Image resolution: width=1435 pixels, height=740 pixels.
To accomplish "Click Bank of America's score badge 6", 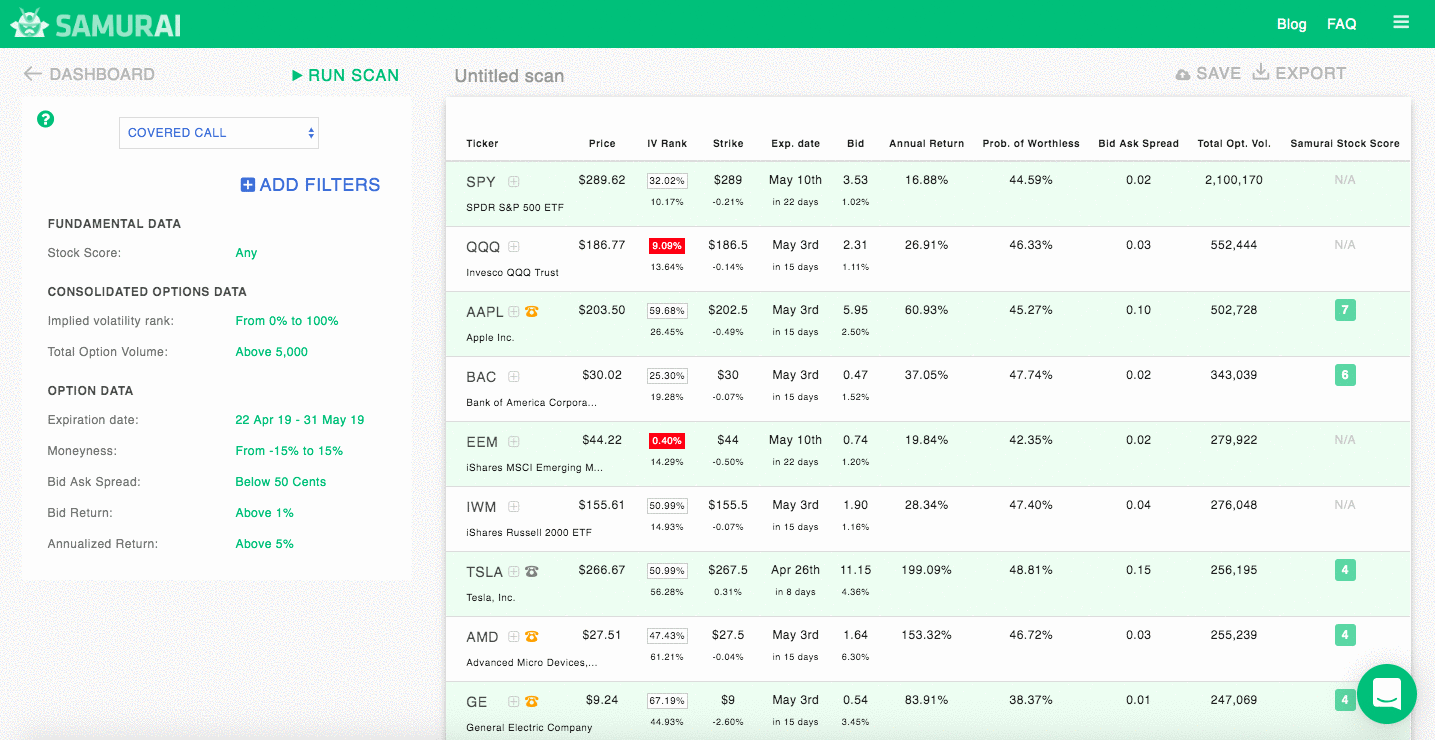I will pyautogui.click(x=1345, y=375).
